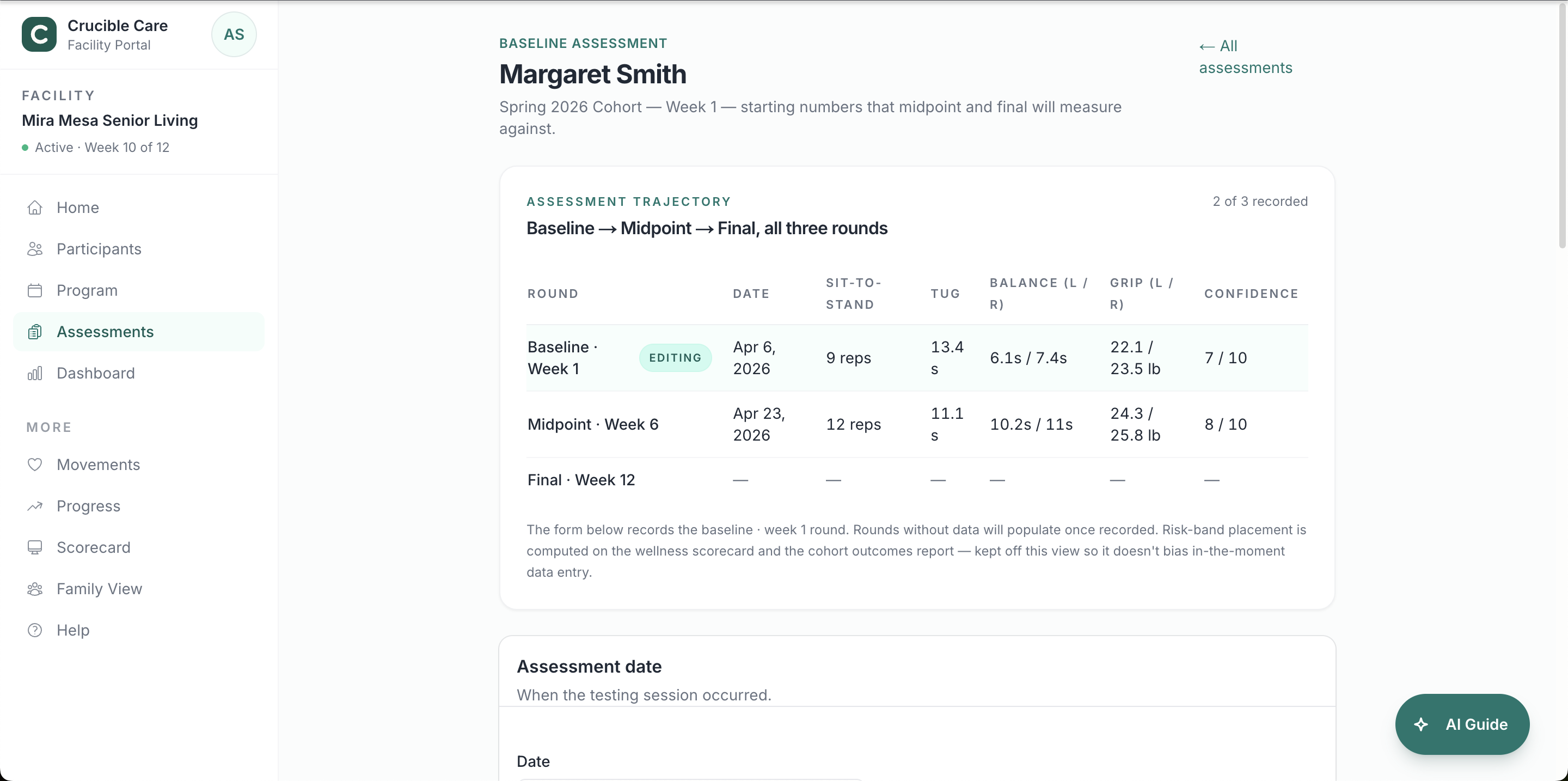The height and width of the screenshot is (781, 1568).
Task: Launch the AI Guide button
Action: 1462,724
